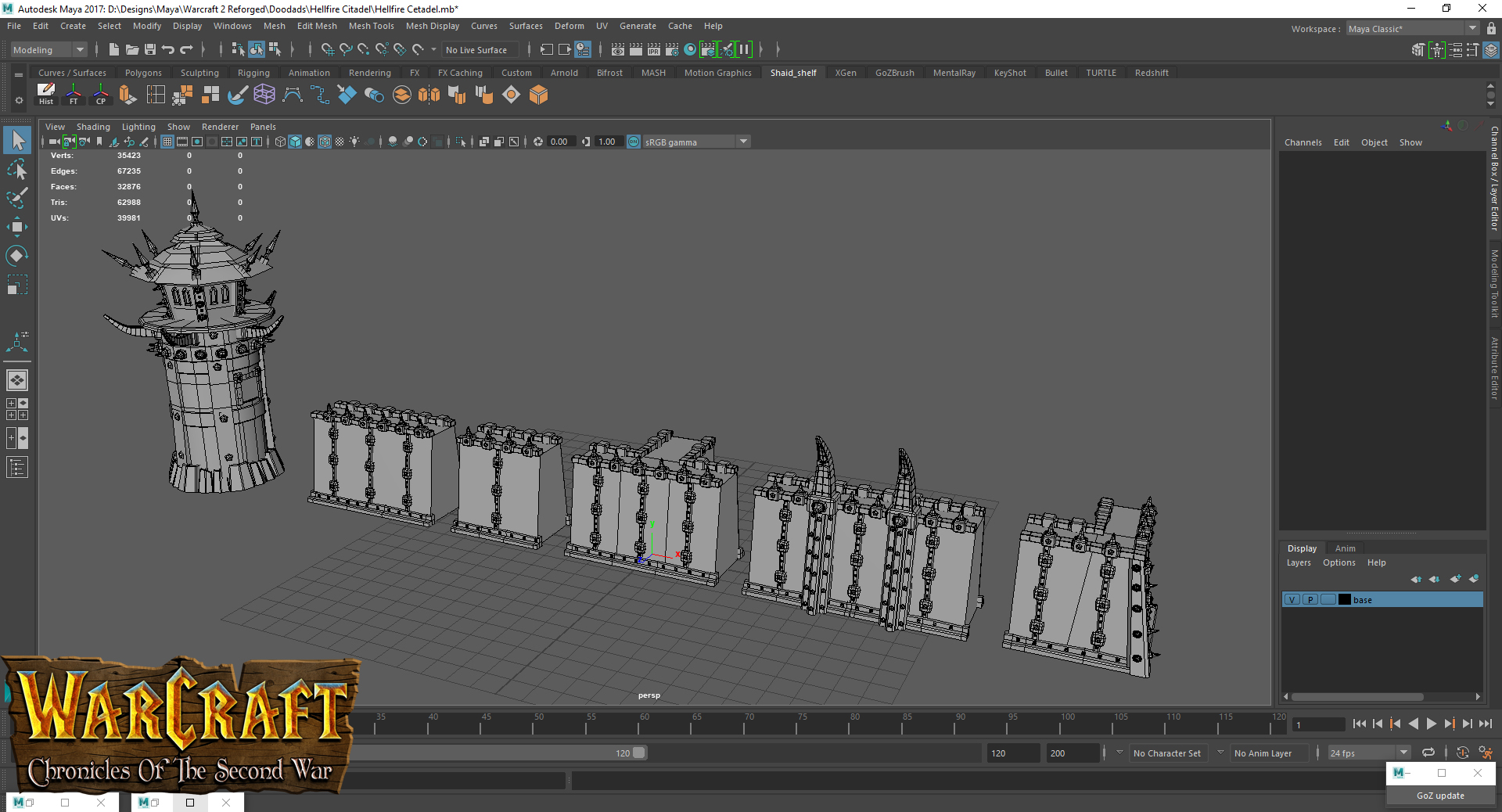
Task: Click the base layer color swatch
Action: tap(1345, 599)
